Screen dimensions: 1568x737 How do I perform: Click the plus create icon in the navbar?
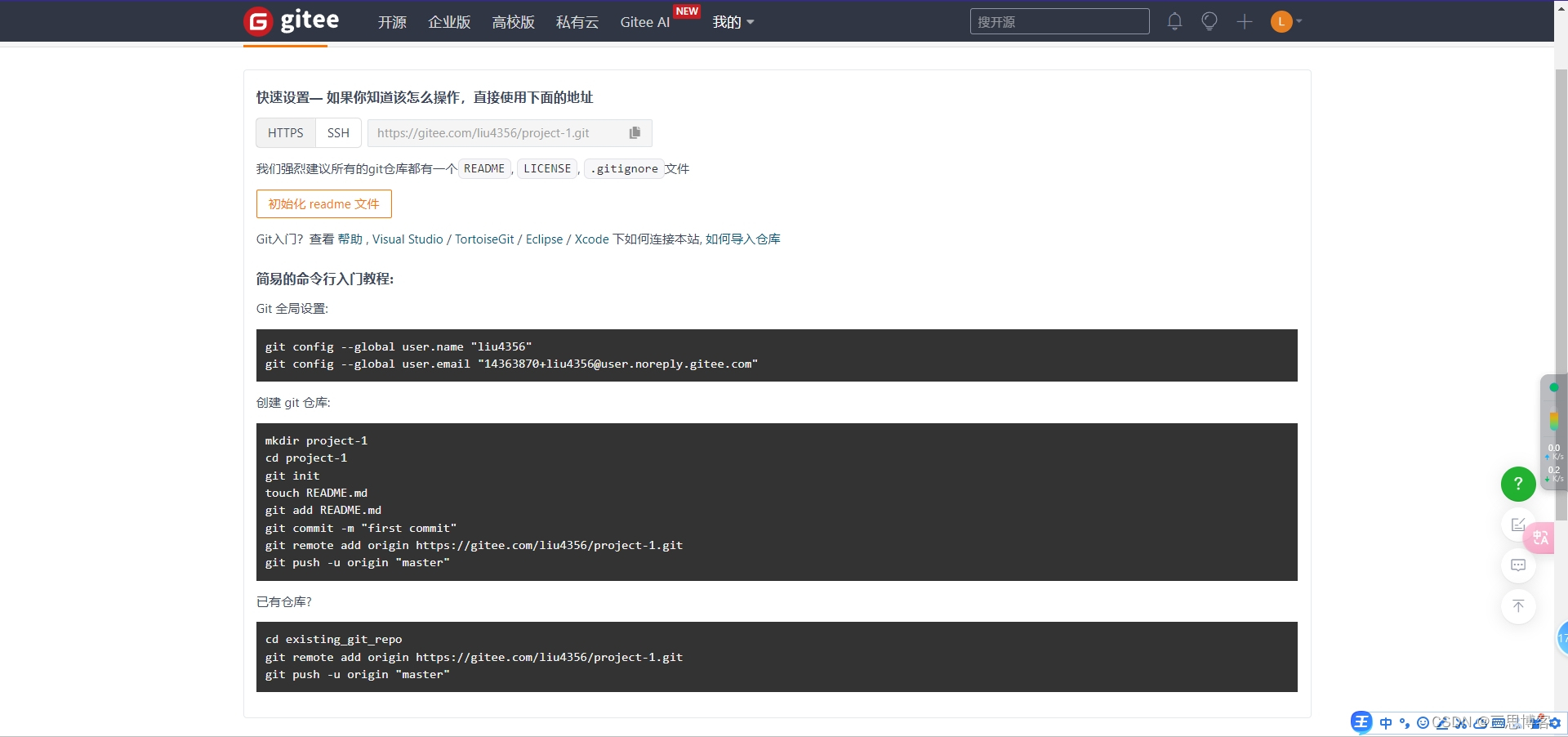click(x=1245, y=22)
